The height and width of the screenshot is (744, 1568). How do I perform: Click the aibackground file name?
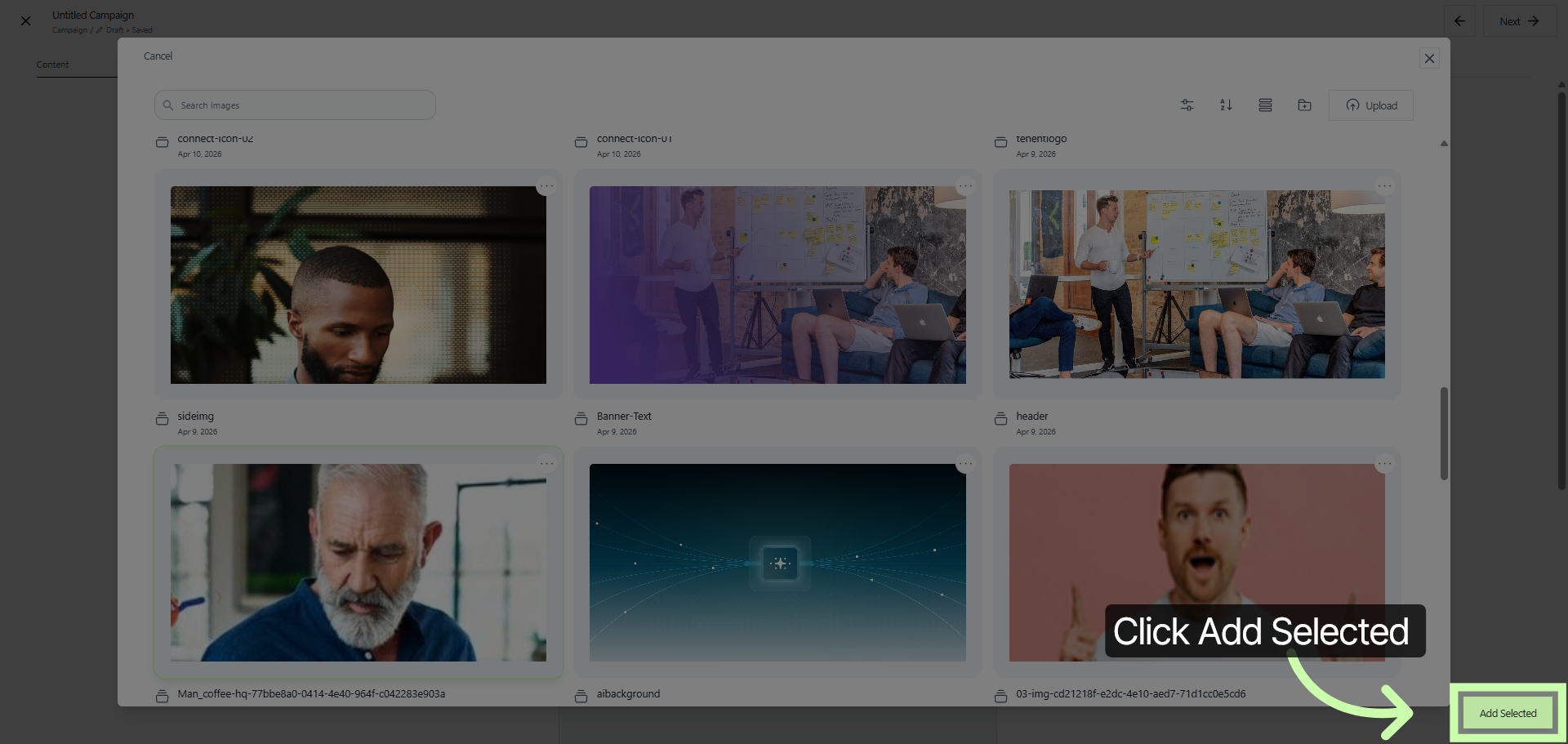[628, 694]
